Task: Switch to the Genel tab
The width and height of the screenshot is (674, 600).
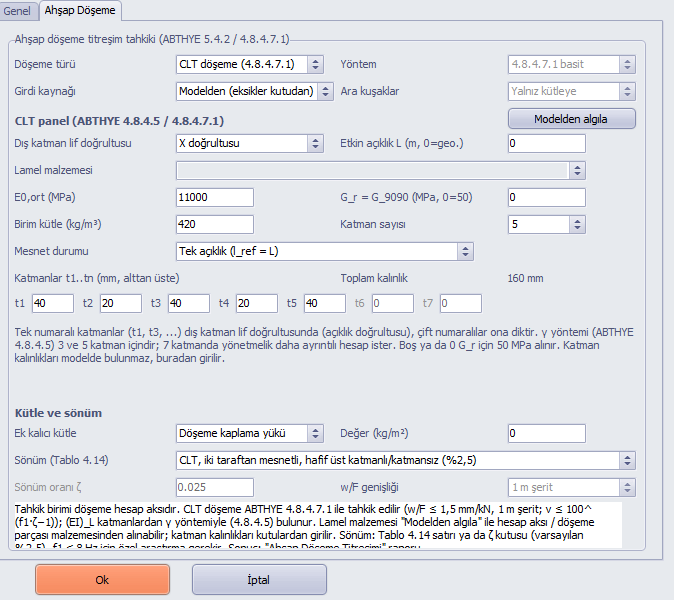Action: point(17,11)
